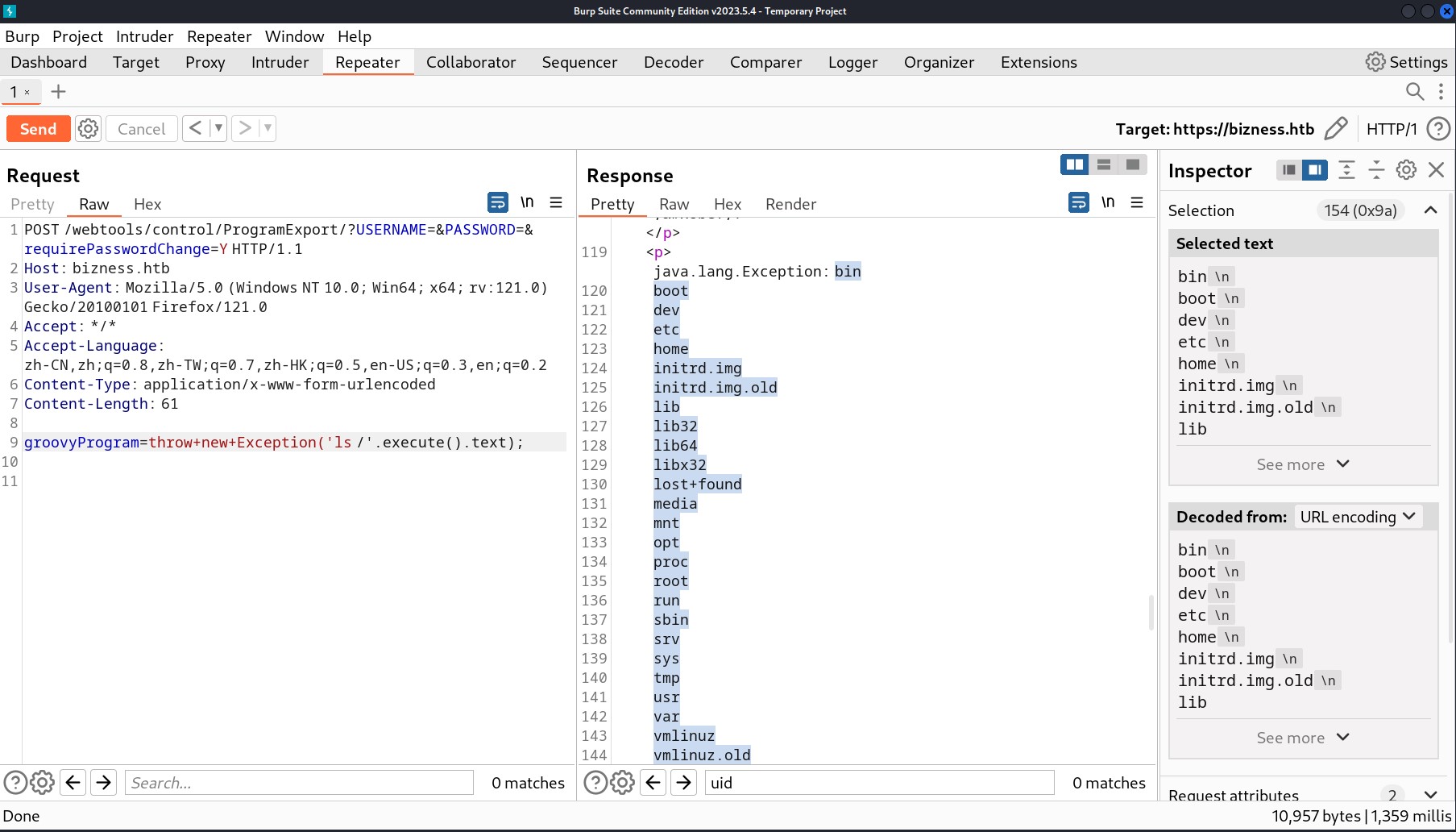The width and height of the screenshot is (1456, 832).
Task: Open Request search settings gear
Action: point(42,783)
